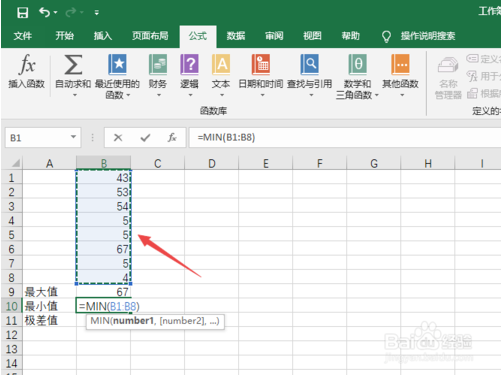Select column B header
The height and width of the screenshot is (375, 502).
pos(103,163)
